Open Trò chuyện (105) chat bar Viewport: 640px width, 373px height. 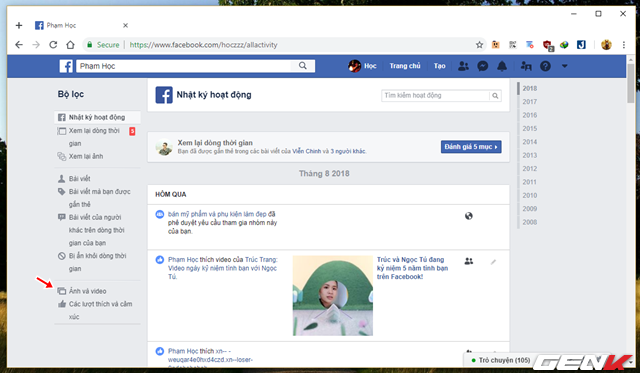pos(500,360)
